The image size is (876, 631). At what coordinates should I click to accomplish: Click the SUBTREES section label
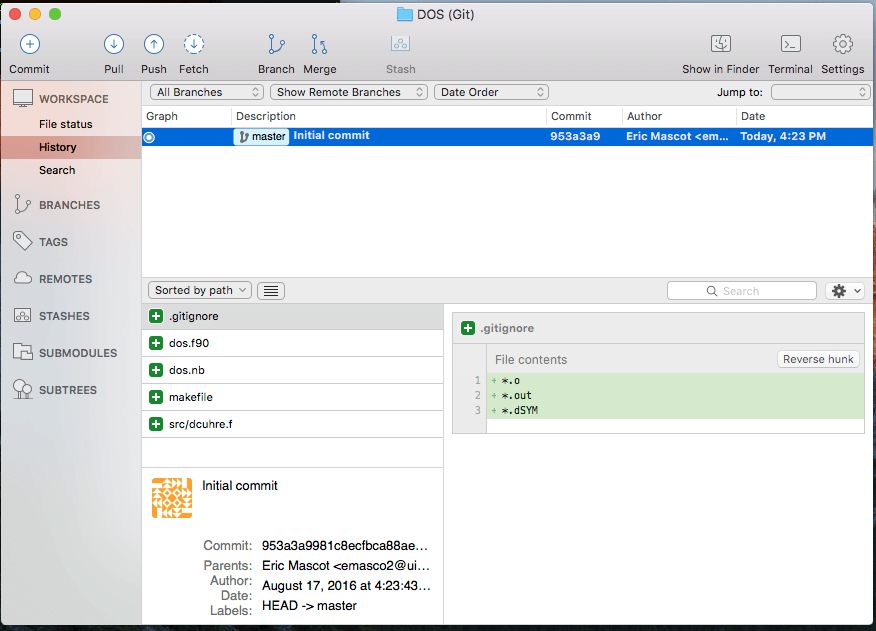tap(68, 390)
